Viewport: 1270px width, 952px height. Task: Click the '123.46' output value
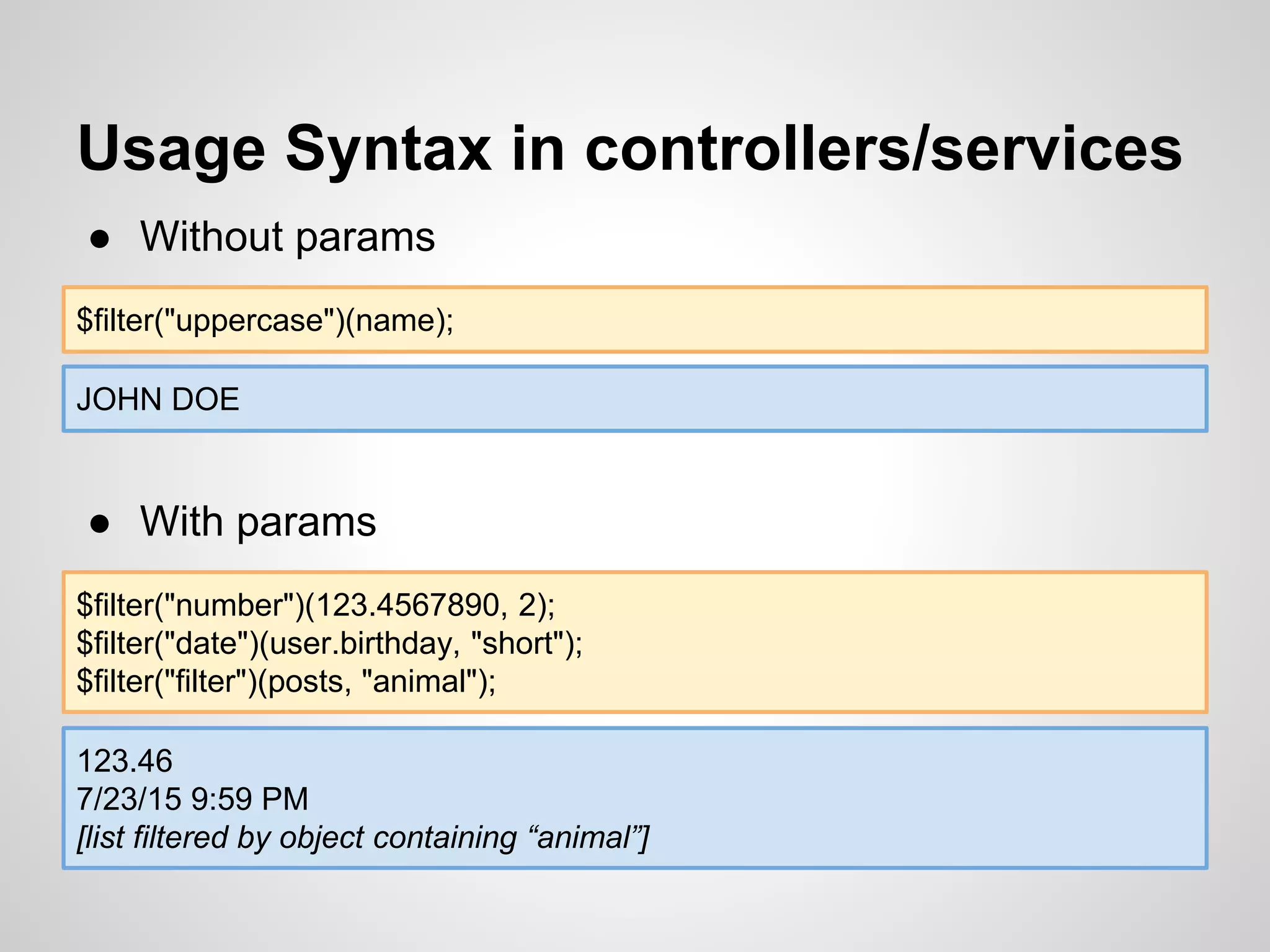[x=125, y=761]
